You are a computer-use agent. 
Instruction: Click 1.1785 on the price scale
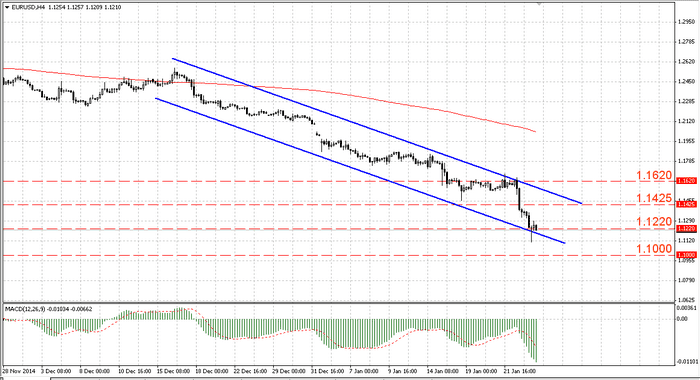686,161
